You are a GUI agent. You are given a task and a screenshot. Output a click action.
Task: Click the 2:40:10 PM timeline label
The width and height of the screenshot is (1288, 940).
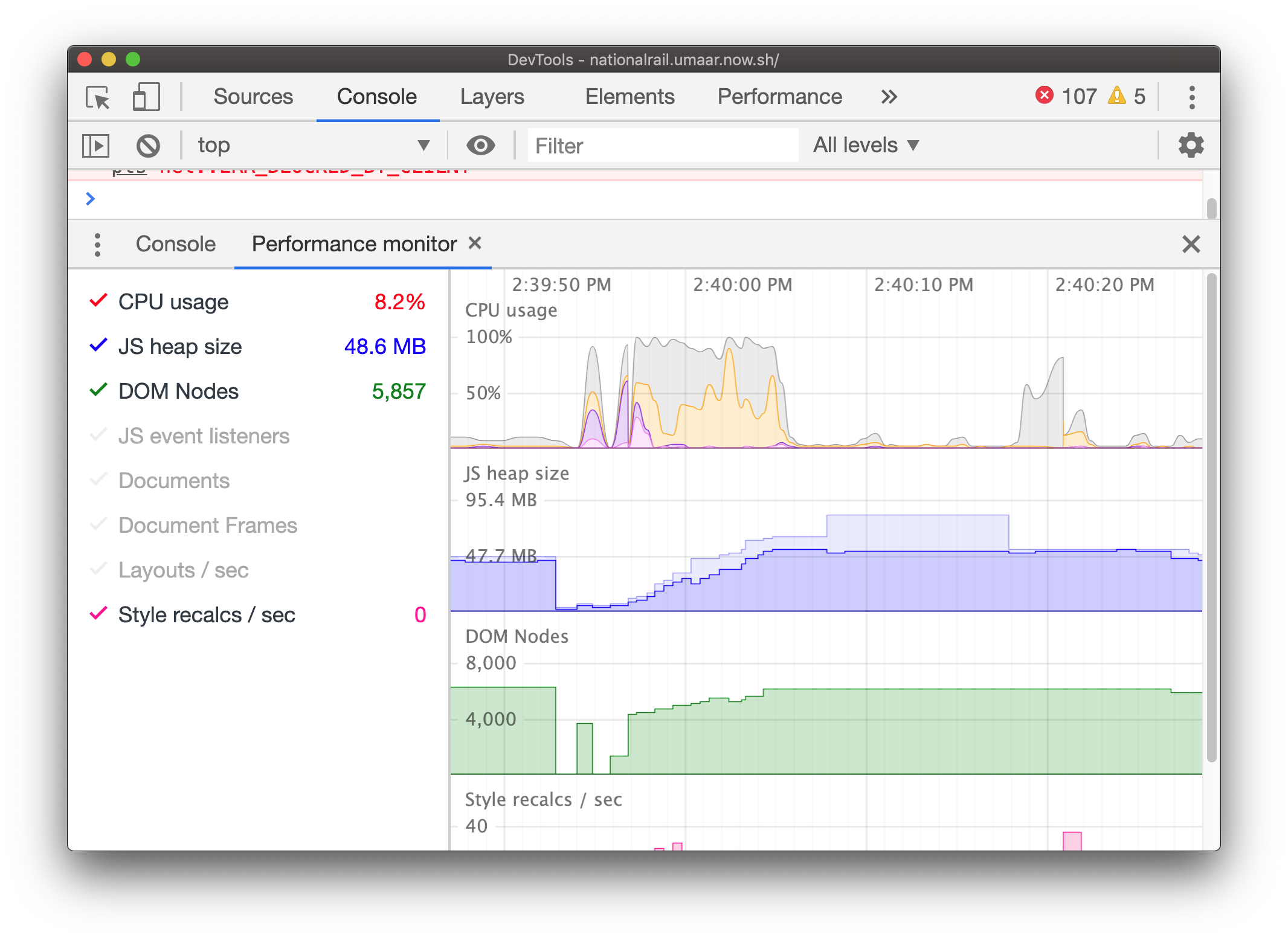click(924, 285)
